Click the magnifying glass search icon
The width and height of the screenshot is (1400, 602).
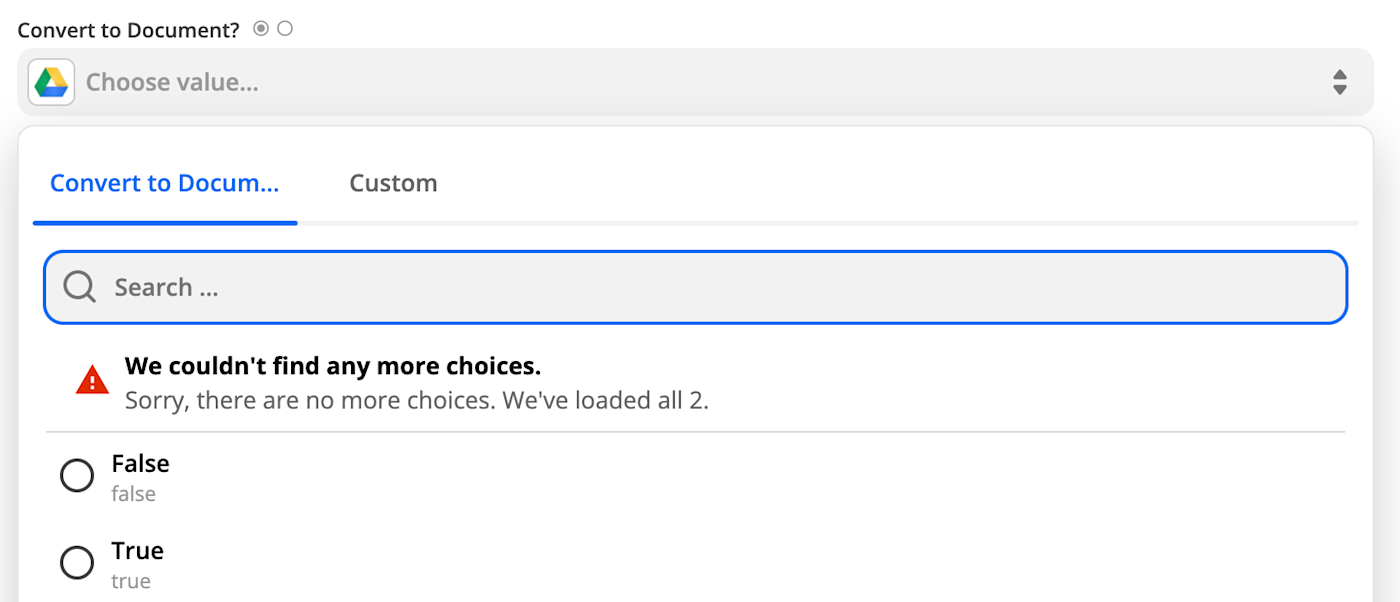[x=80, y=288]
